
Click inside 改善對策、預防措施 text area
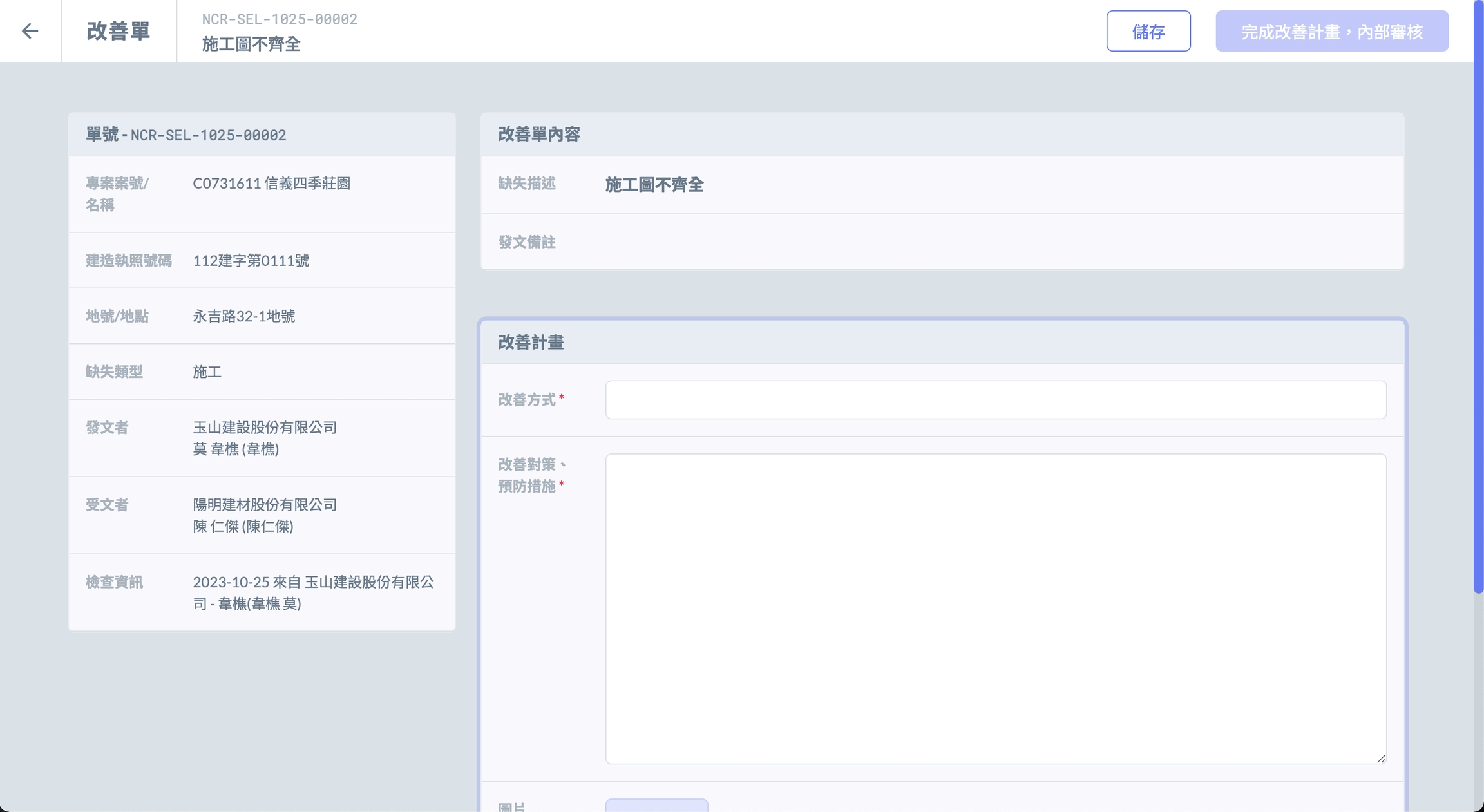(x=995, y=609)
